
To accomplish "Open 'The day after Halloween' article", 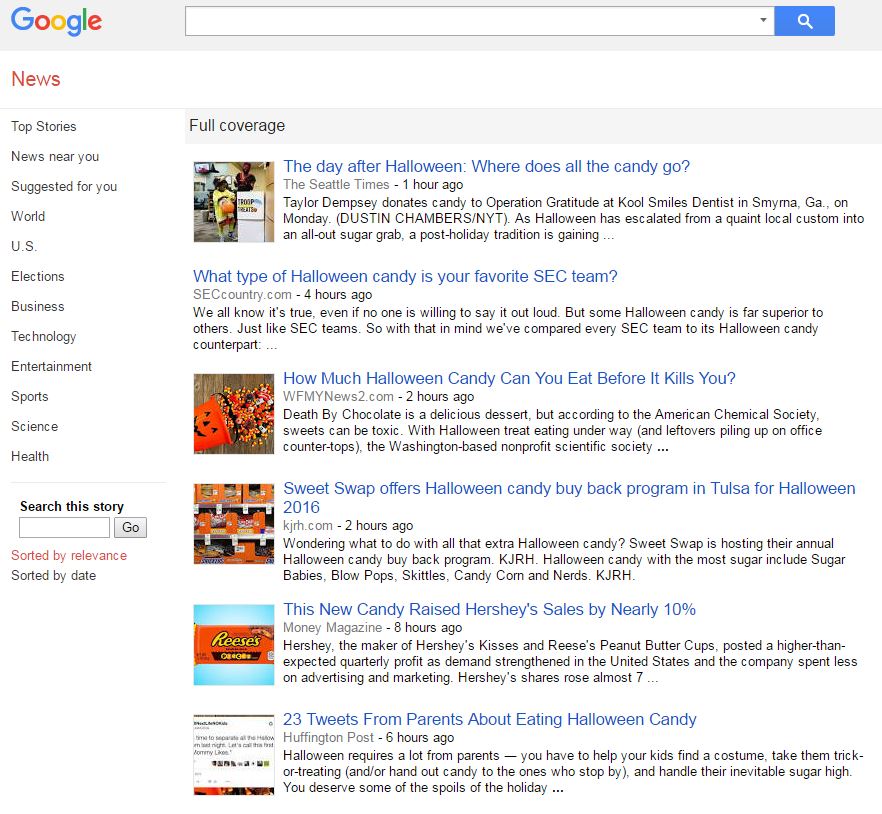I will point(487,167).
